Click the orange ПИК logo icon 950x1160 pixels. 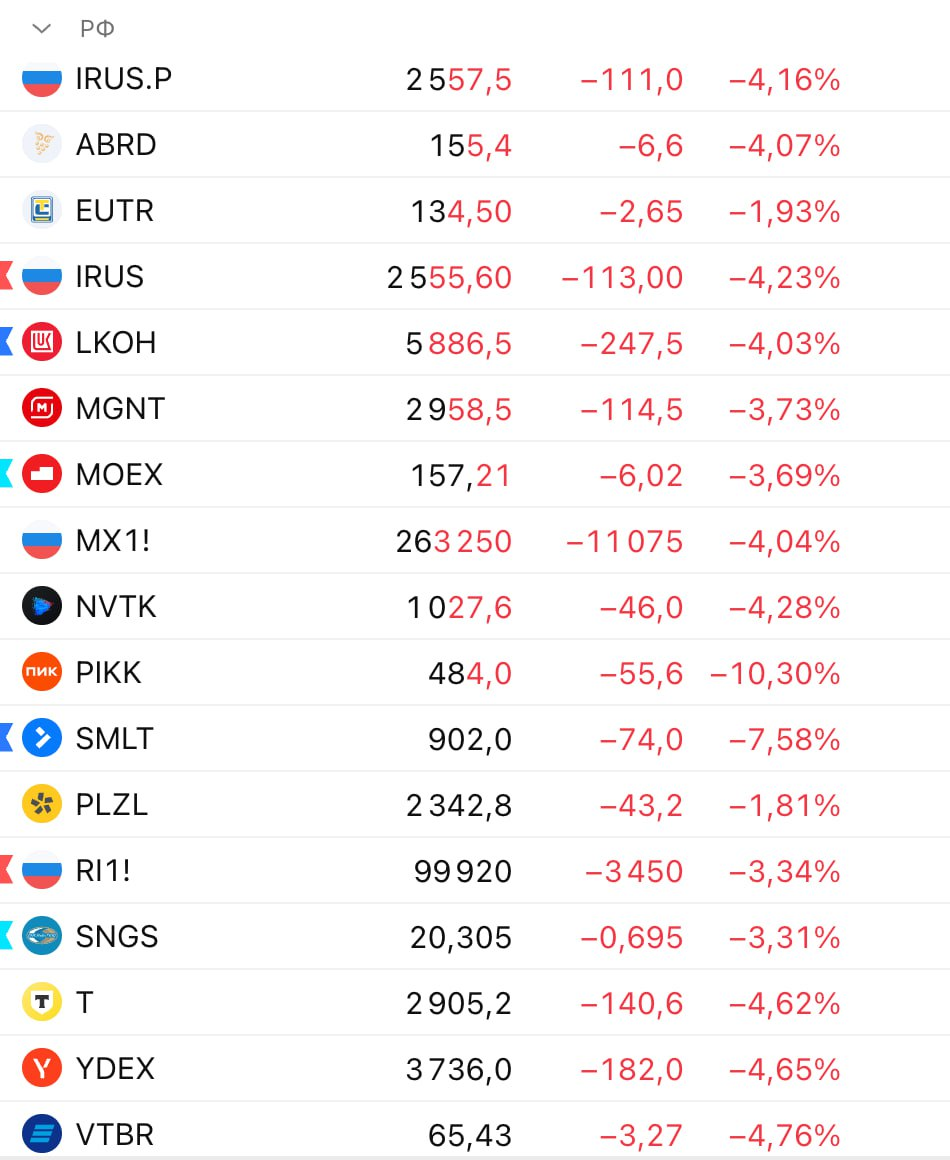point(42,673)
